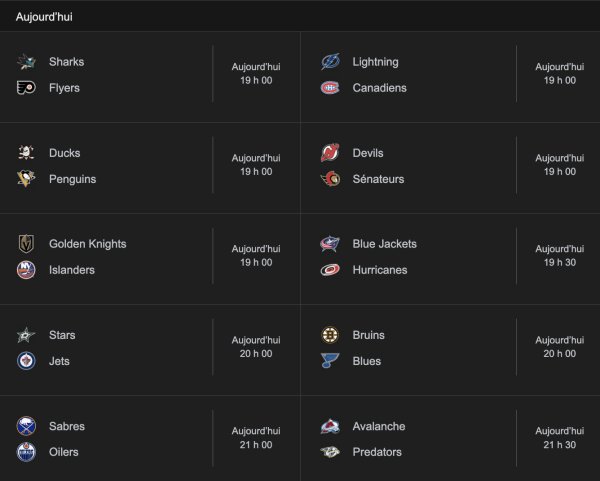Image resolution: width=600 pixels, height=481 pixels.
Task: Select the Lightning team logo
Action: point(330,62)
